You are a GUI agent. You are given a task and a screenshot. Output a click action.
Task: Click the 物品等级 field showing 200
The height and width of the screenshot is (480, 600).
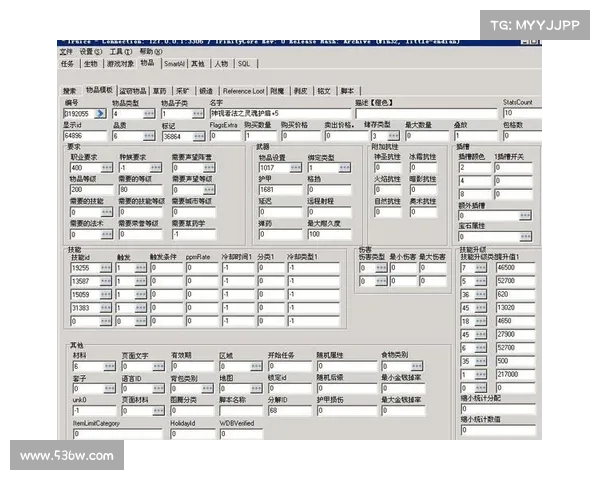point(90,189)
